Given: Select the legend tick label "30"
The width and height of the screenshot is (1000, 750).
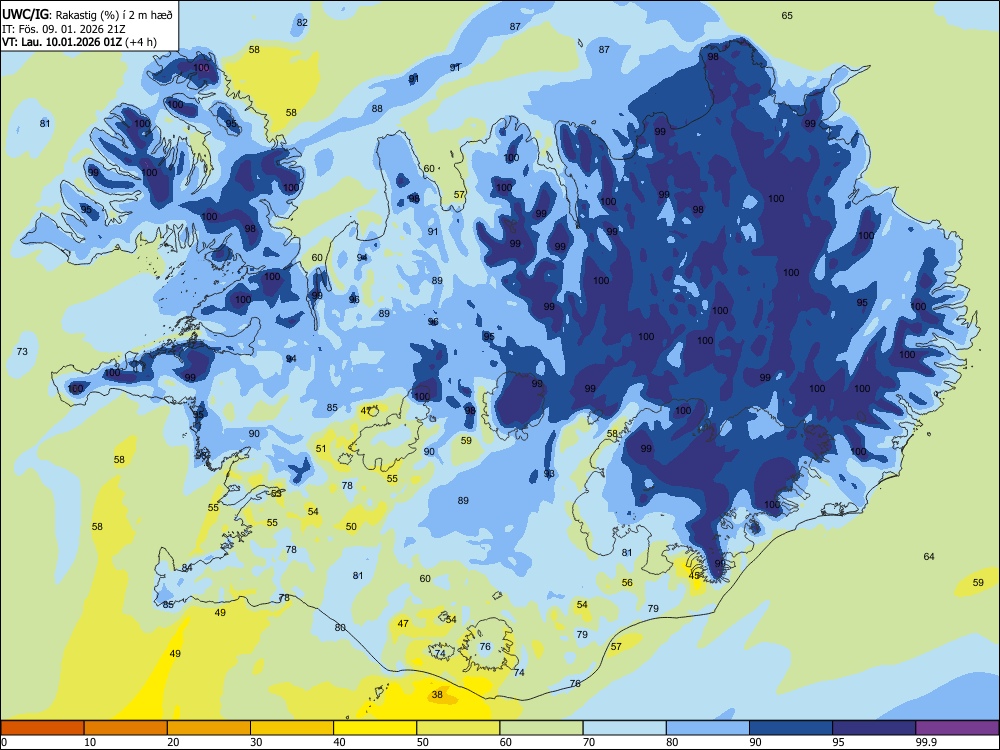Looking at the screenshot, I should point(256,742).
